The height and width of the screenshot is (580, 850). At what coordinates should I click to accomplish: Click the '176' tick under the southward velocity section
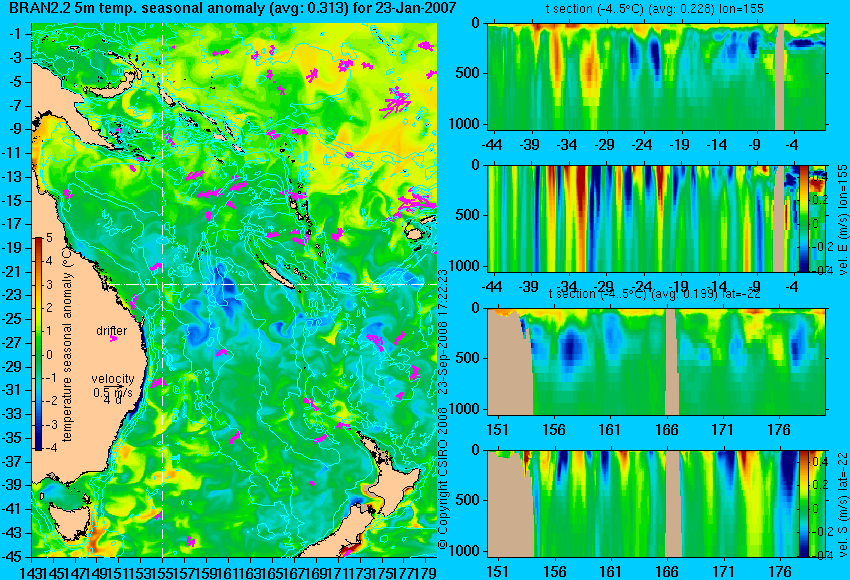[x=779, y=572]
